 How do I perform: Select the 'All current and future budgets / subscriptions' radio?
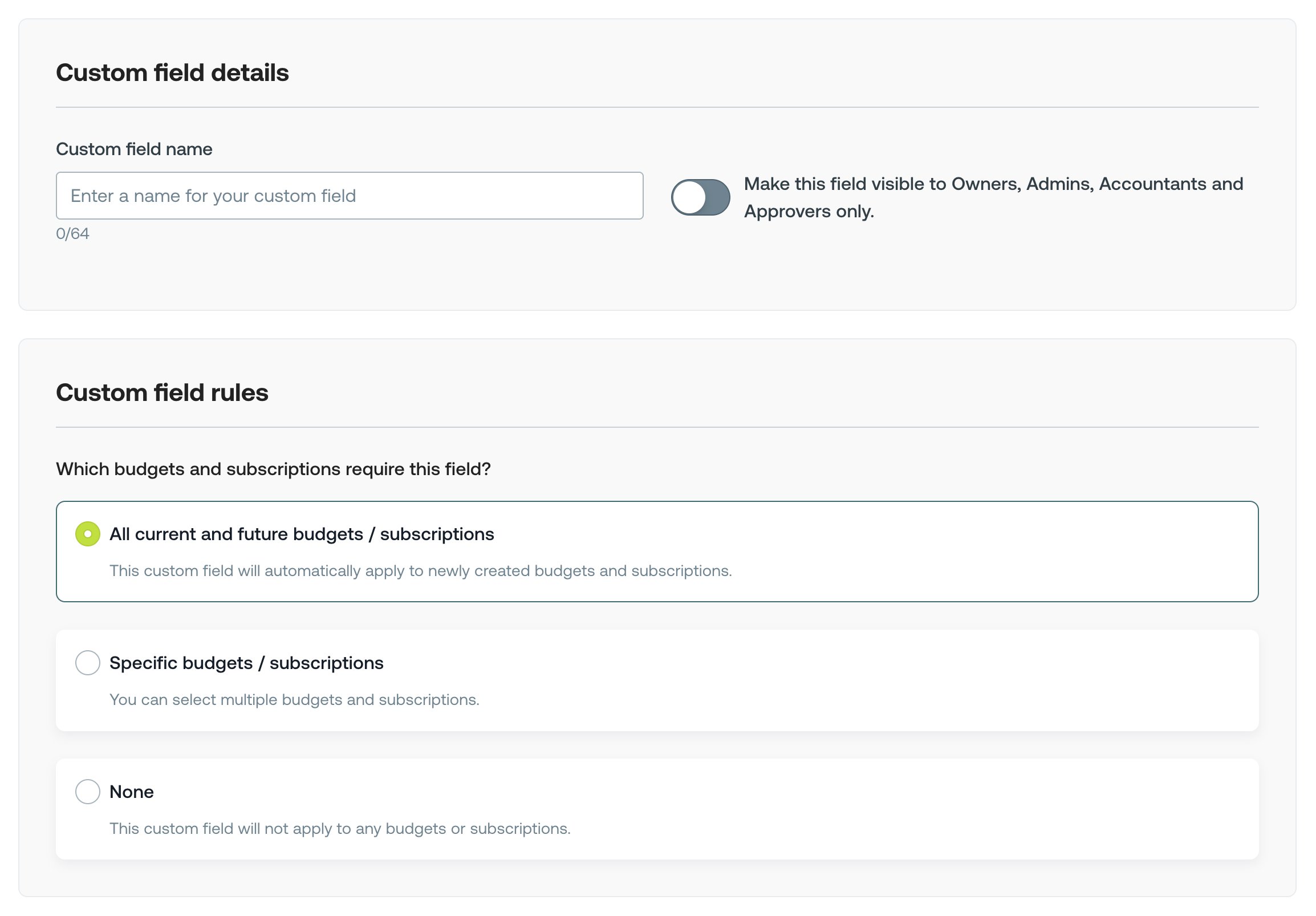point(87,534)
